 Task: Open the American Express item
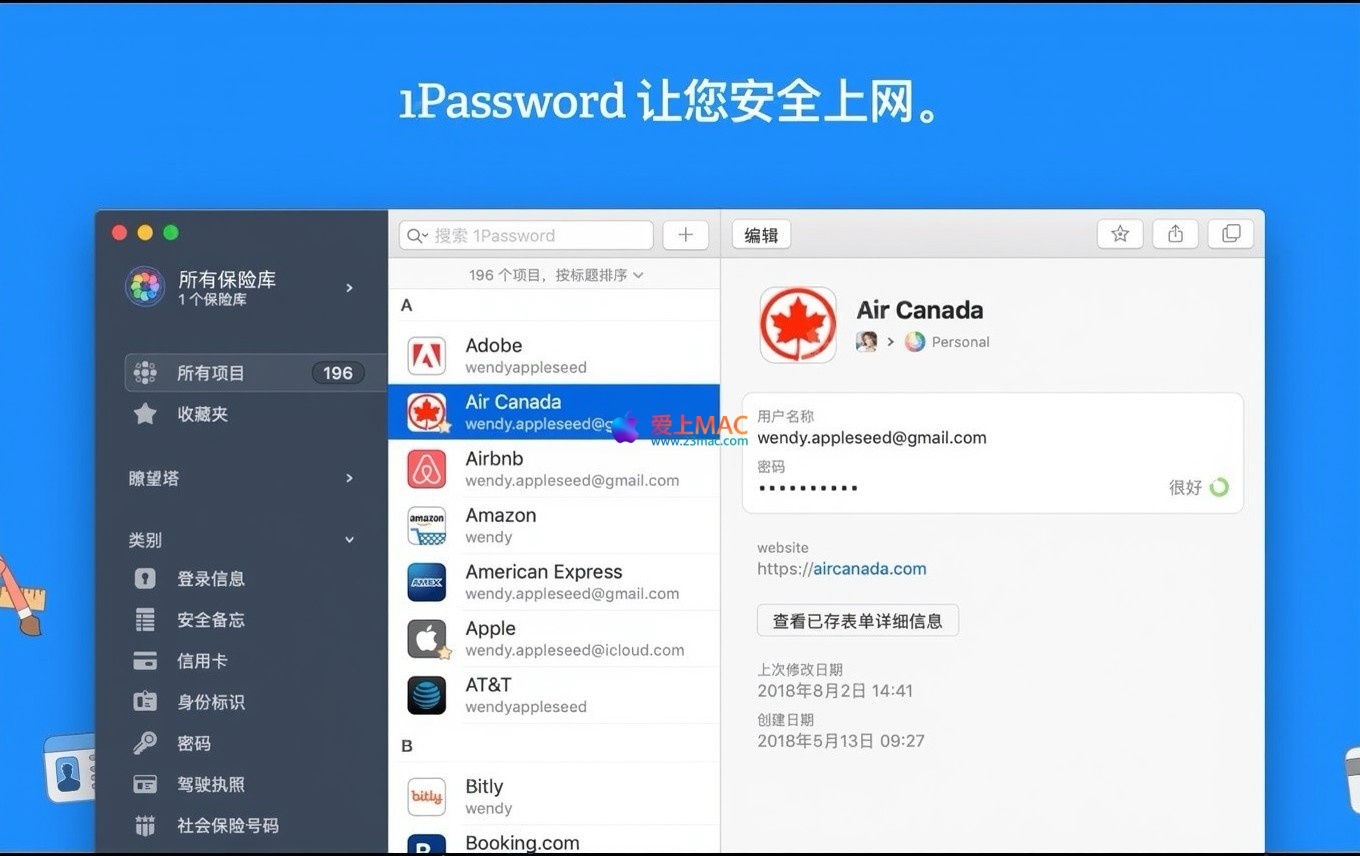coord(553,582)
